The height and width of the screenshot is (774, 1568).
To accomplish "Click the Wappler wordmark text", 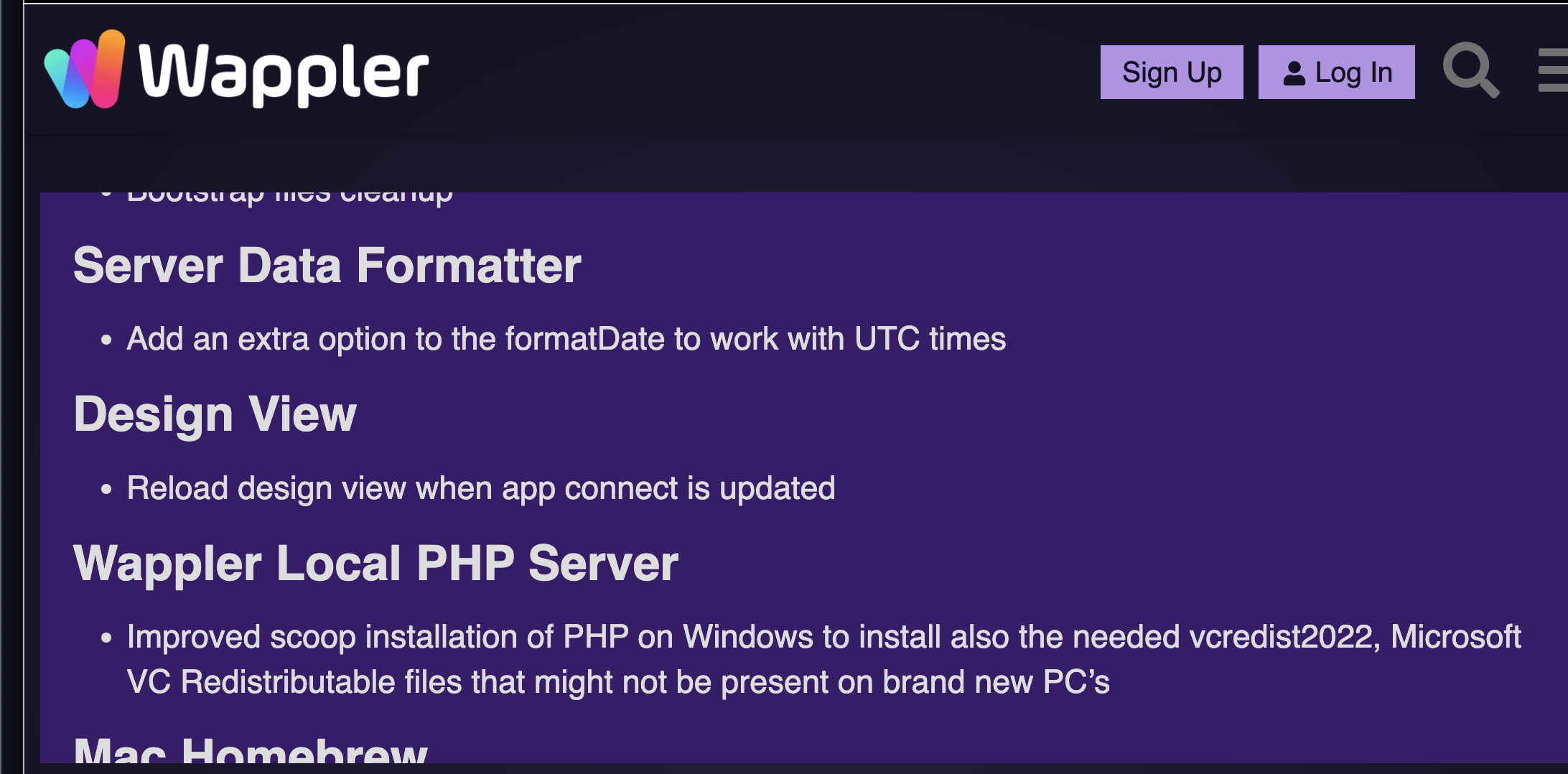I will pyautogui.click(x=284, y=73).
